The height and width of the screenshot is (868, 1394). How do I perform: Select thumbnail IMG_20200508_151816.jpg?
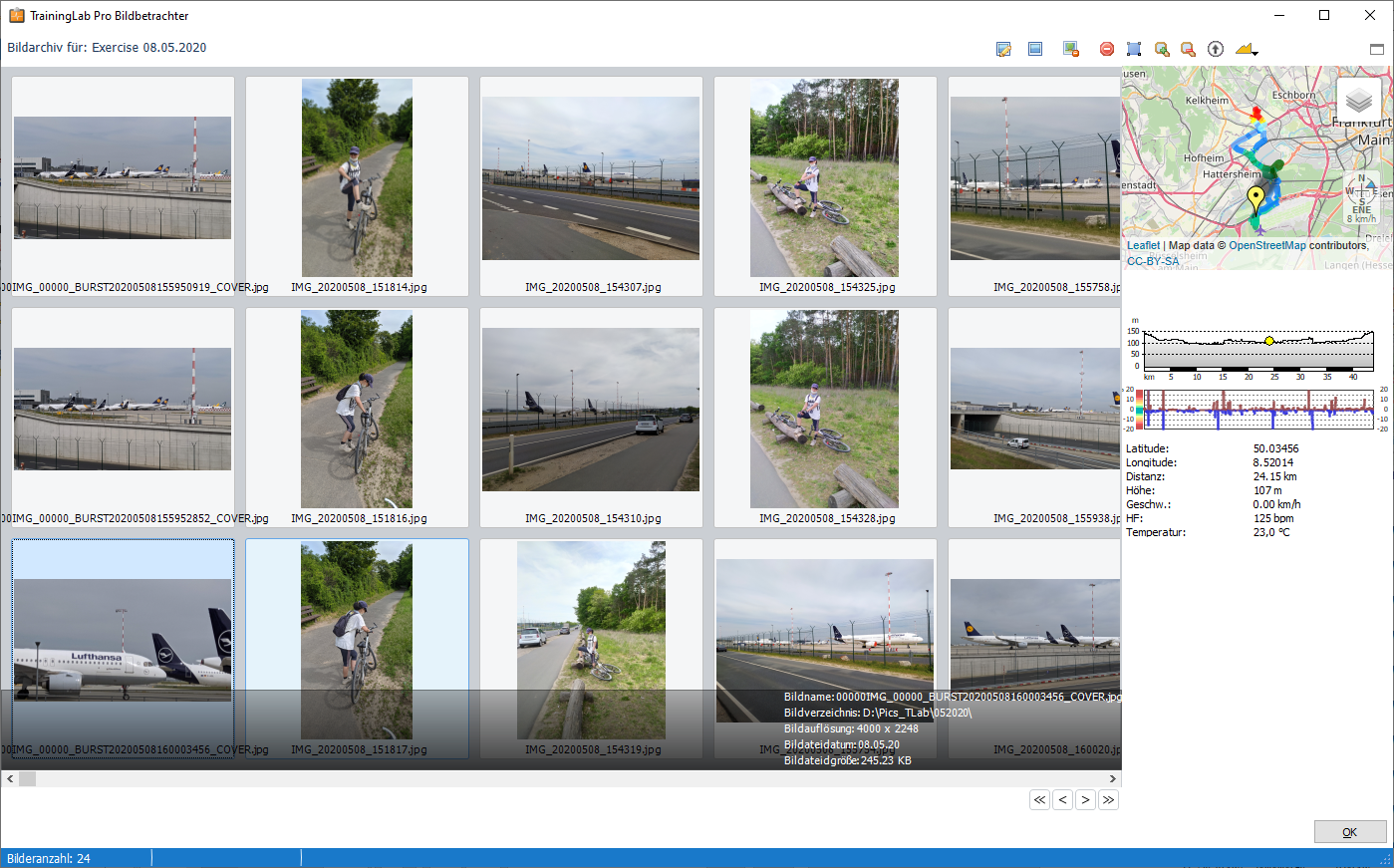(x=357, y=418)
